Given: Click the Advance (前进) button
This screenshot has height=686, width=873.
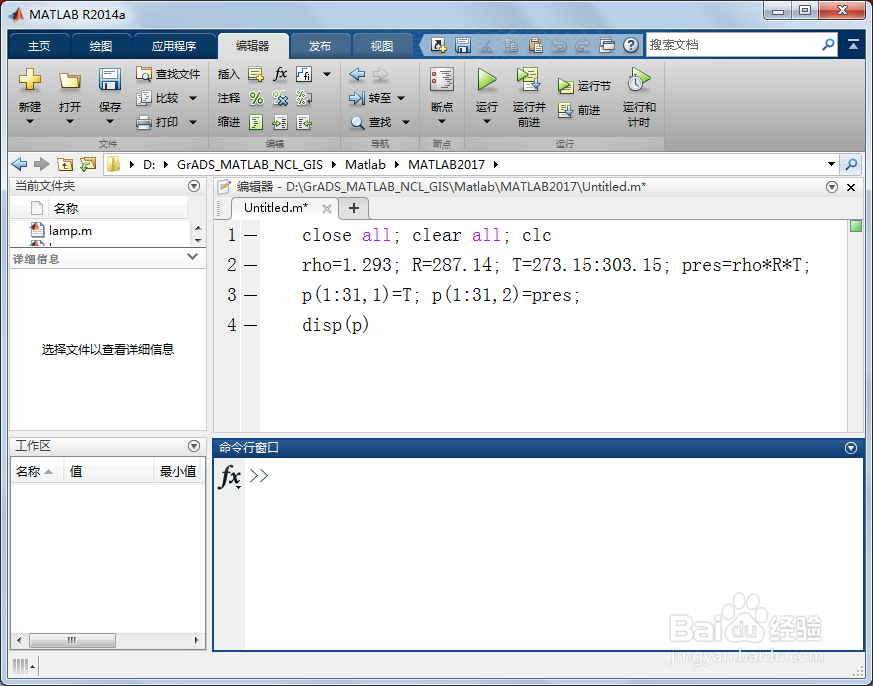Looking at the screenshot, I should 579,110.
